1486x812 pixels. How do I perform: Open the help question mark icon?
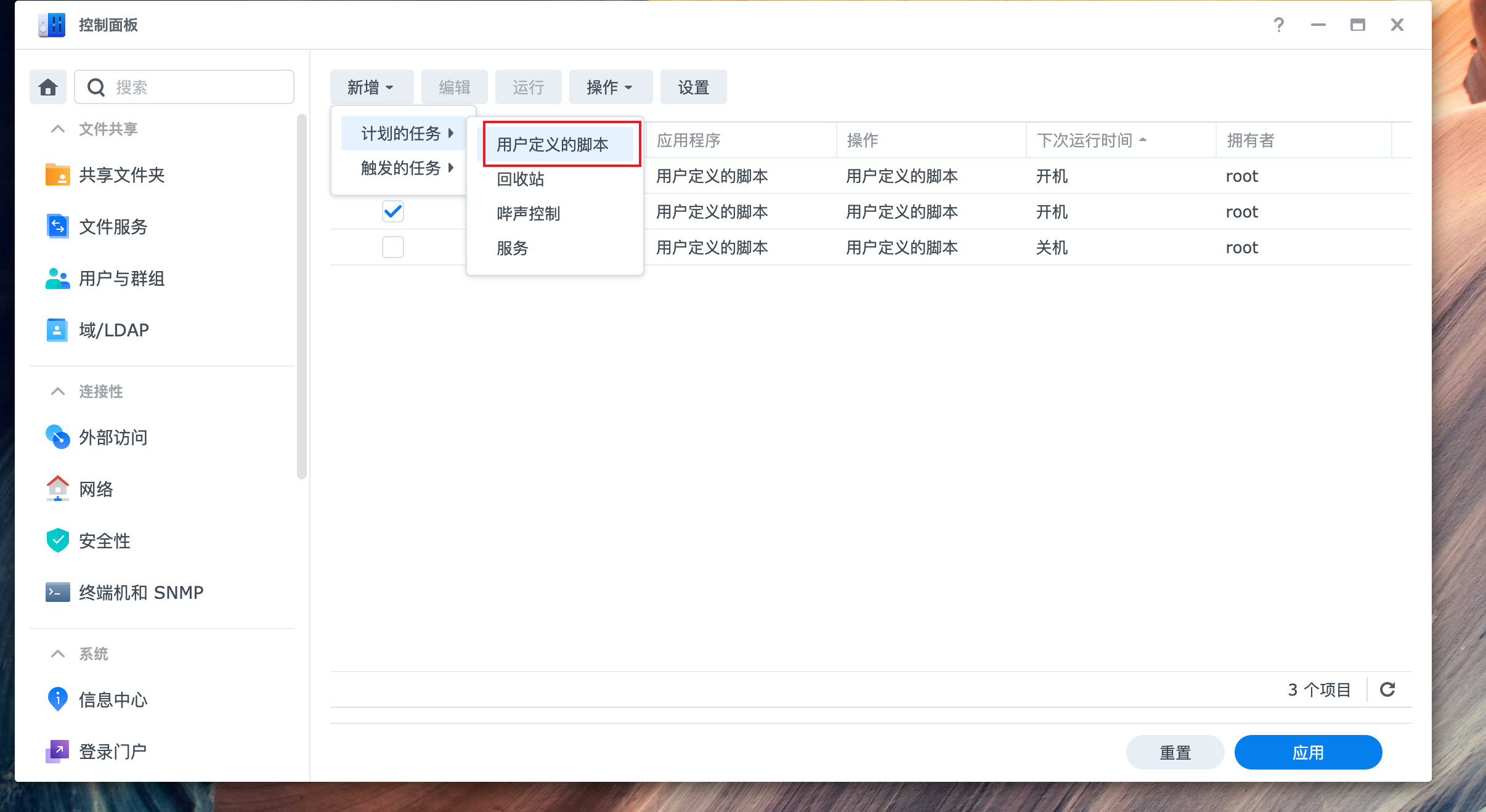[1279, 25]
